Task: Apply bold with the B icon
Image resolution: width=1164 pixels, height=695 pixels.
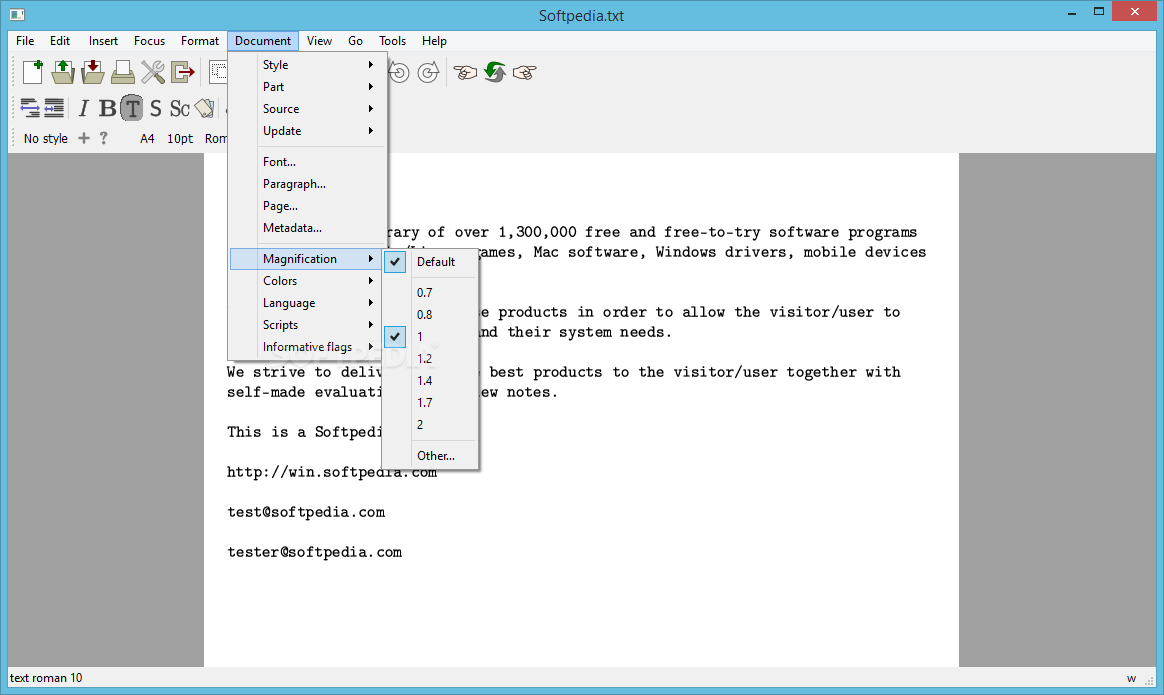Action: coord(108,108)
